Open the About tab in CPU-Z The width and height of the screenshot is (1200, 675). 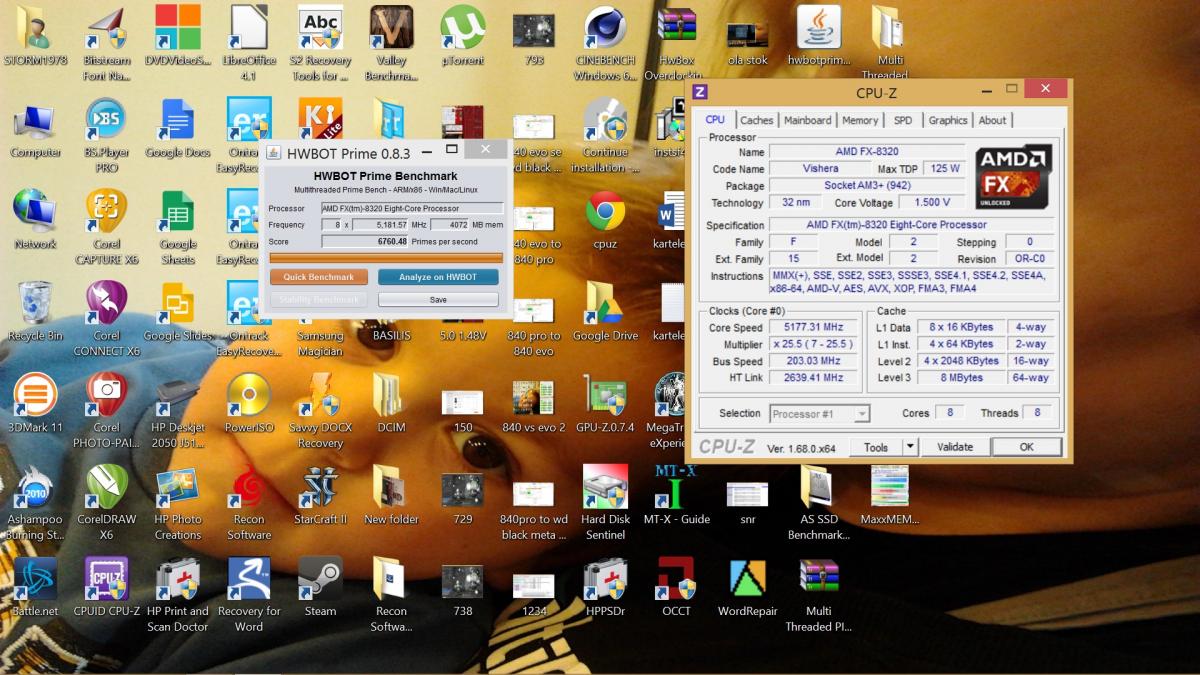click(993, 120)
